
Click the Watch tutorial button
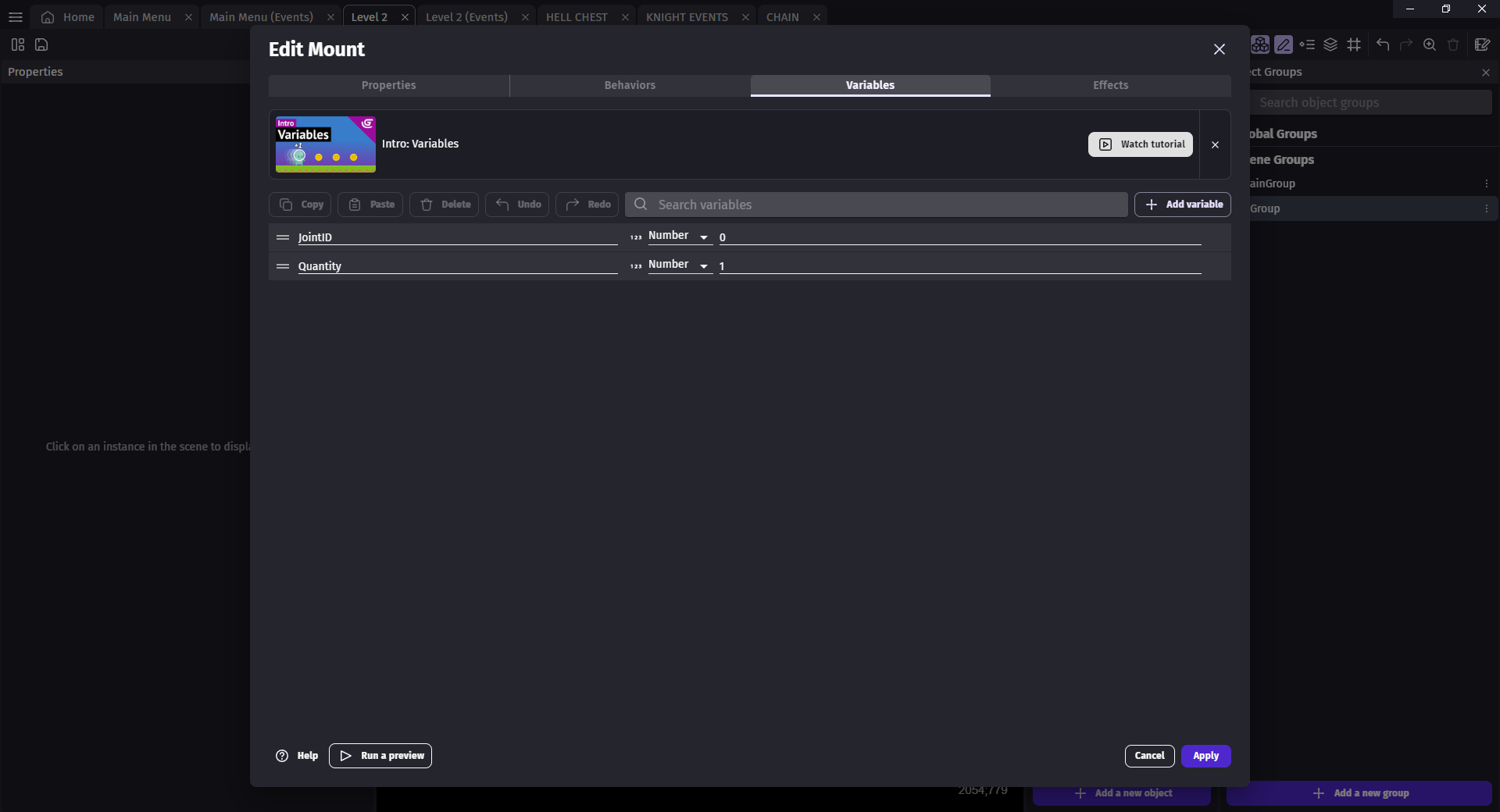pyautogui.click(x=1141, y=144)
